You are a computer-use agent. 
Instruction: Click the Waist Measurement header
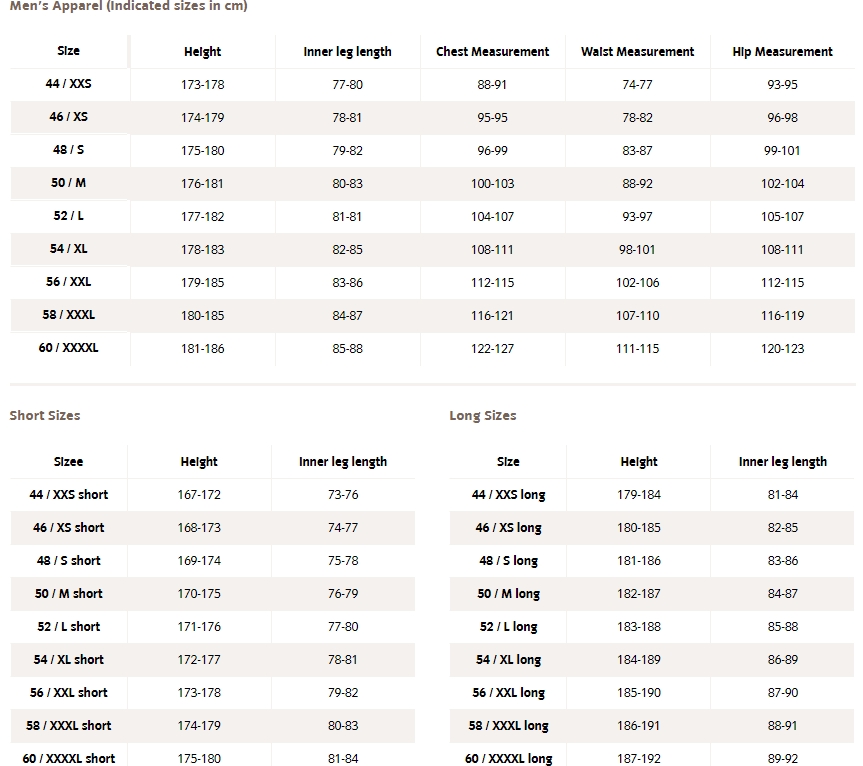(637, 52)
